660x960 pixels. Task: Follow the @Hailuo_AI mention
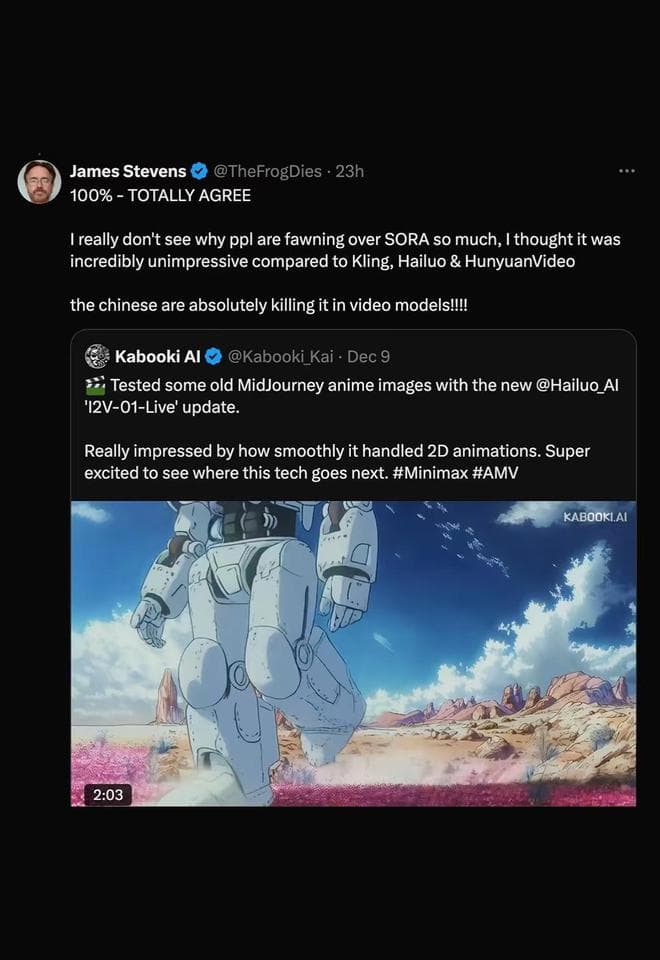point(584,386)
